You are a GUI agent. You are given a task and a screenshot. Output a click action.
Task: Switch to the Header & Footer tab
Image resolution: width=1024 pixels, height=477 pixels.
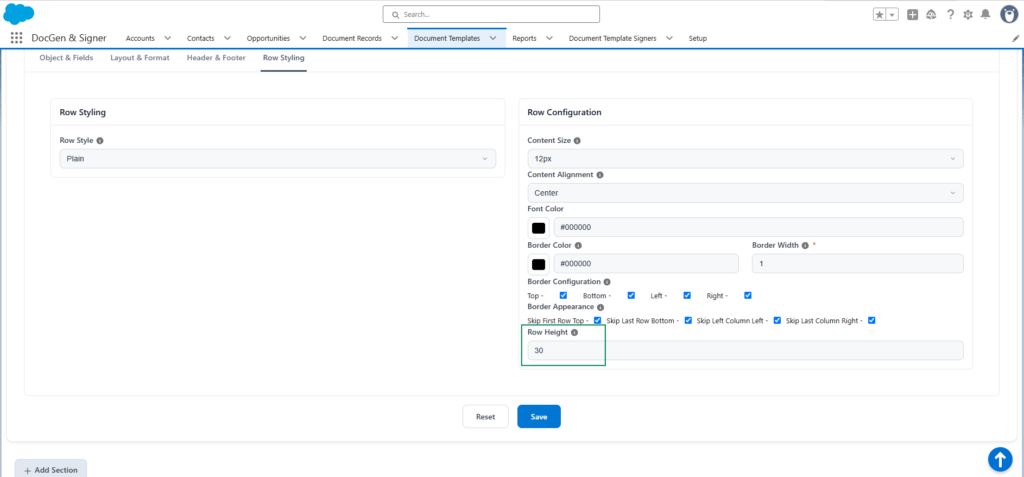click(x=216, y=58)
